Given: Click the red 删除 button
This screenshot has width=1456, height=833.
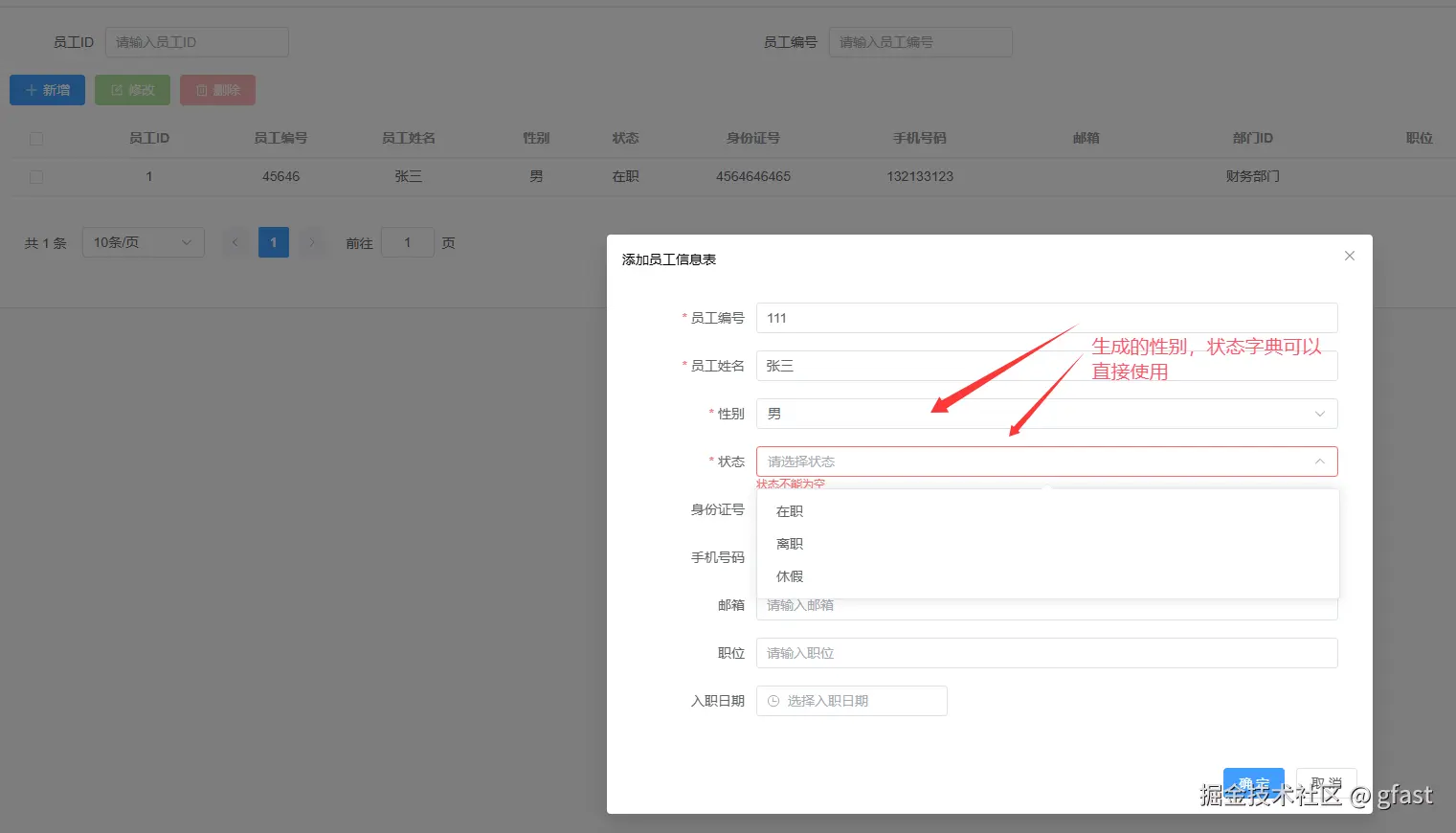Looking at the screenshot, I should tap(217, 90).
